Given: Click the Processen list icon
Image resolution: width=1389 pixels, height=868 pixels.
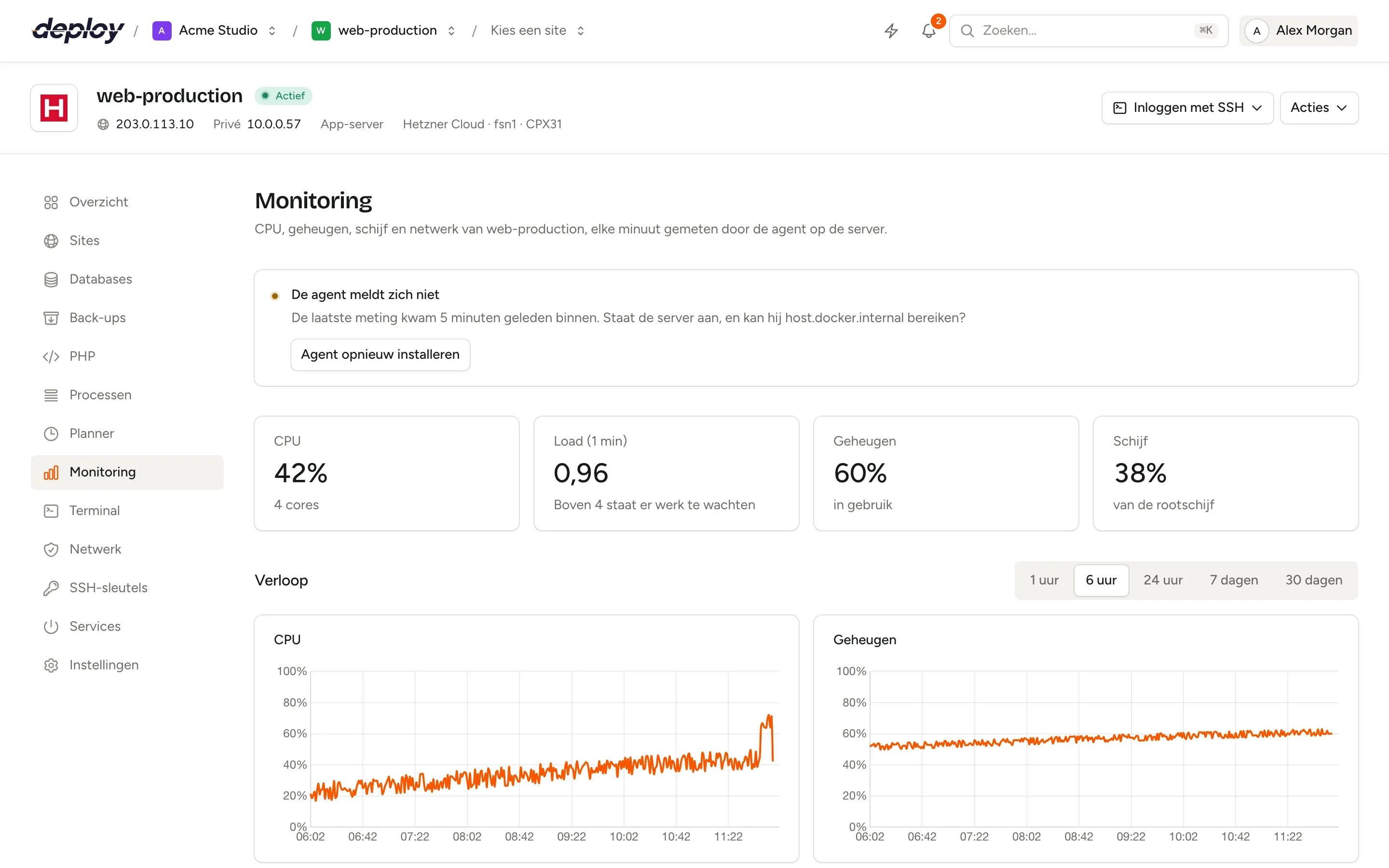Looking at the screenshot, I should click(x=51, y=395).
